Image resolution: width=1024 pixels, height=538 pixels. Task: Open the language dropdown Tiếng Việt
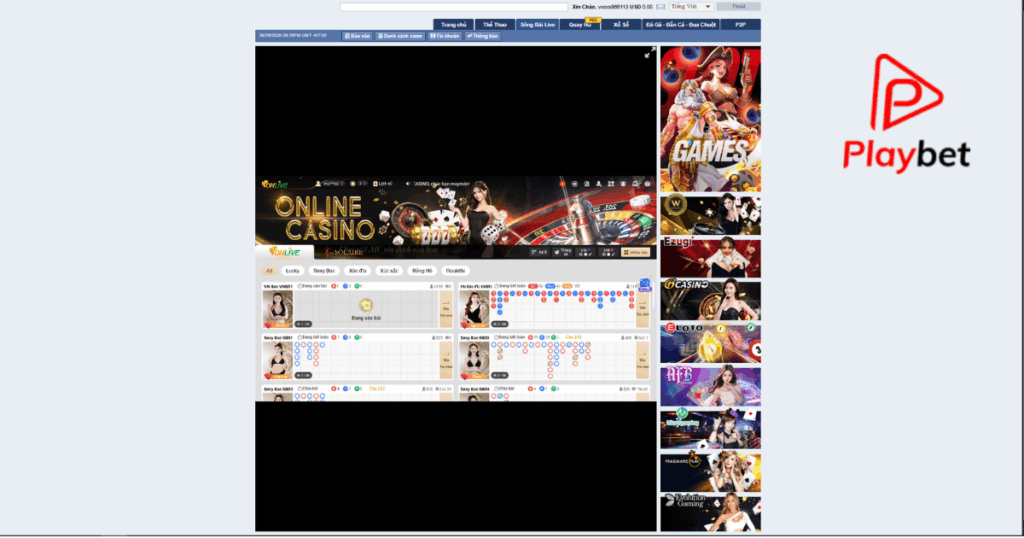point(691,7)
